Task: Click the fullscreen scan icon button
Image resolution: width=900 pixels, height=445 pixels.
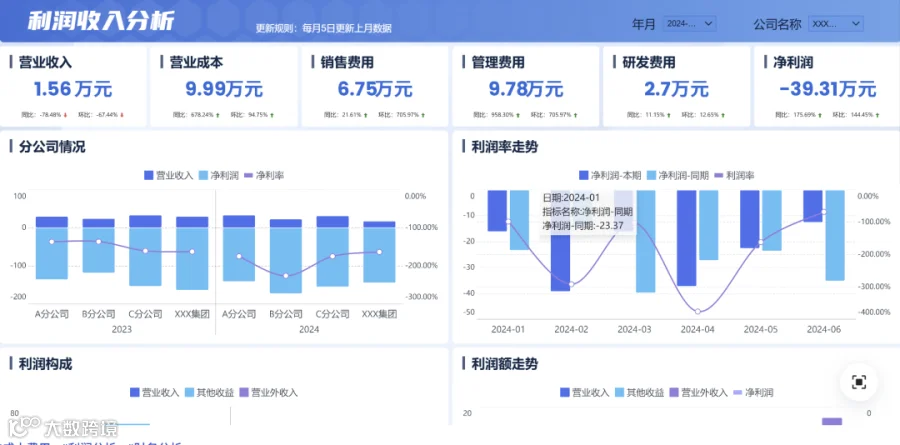Action: tap(858, 382)
